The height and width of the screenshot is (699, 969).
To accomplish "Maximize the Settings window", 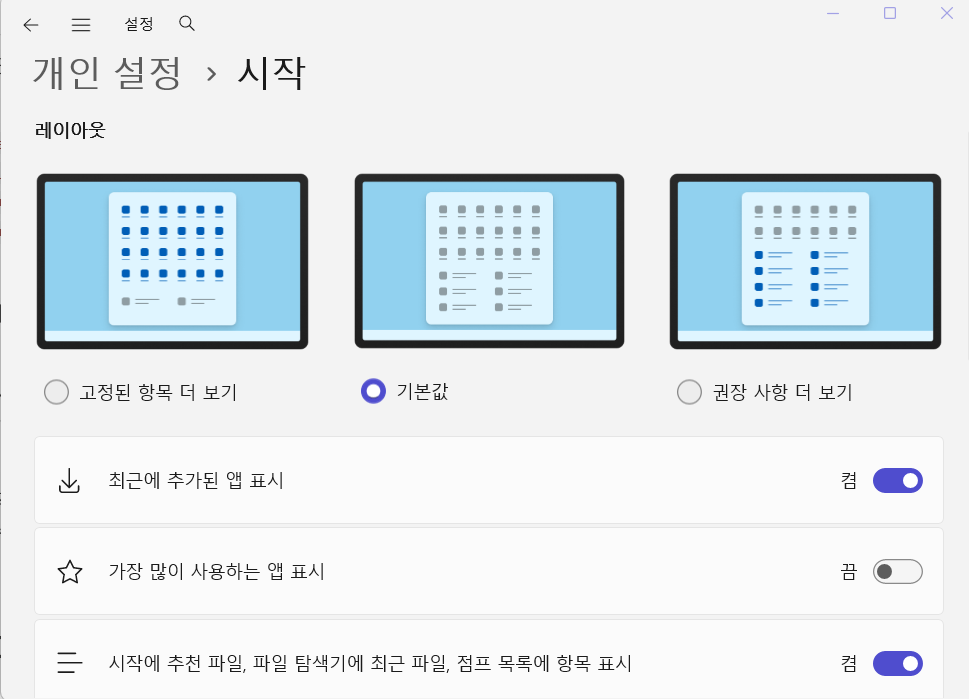I will click(890, 13).
